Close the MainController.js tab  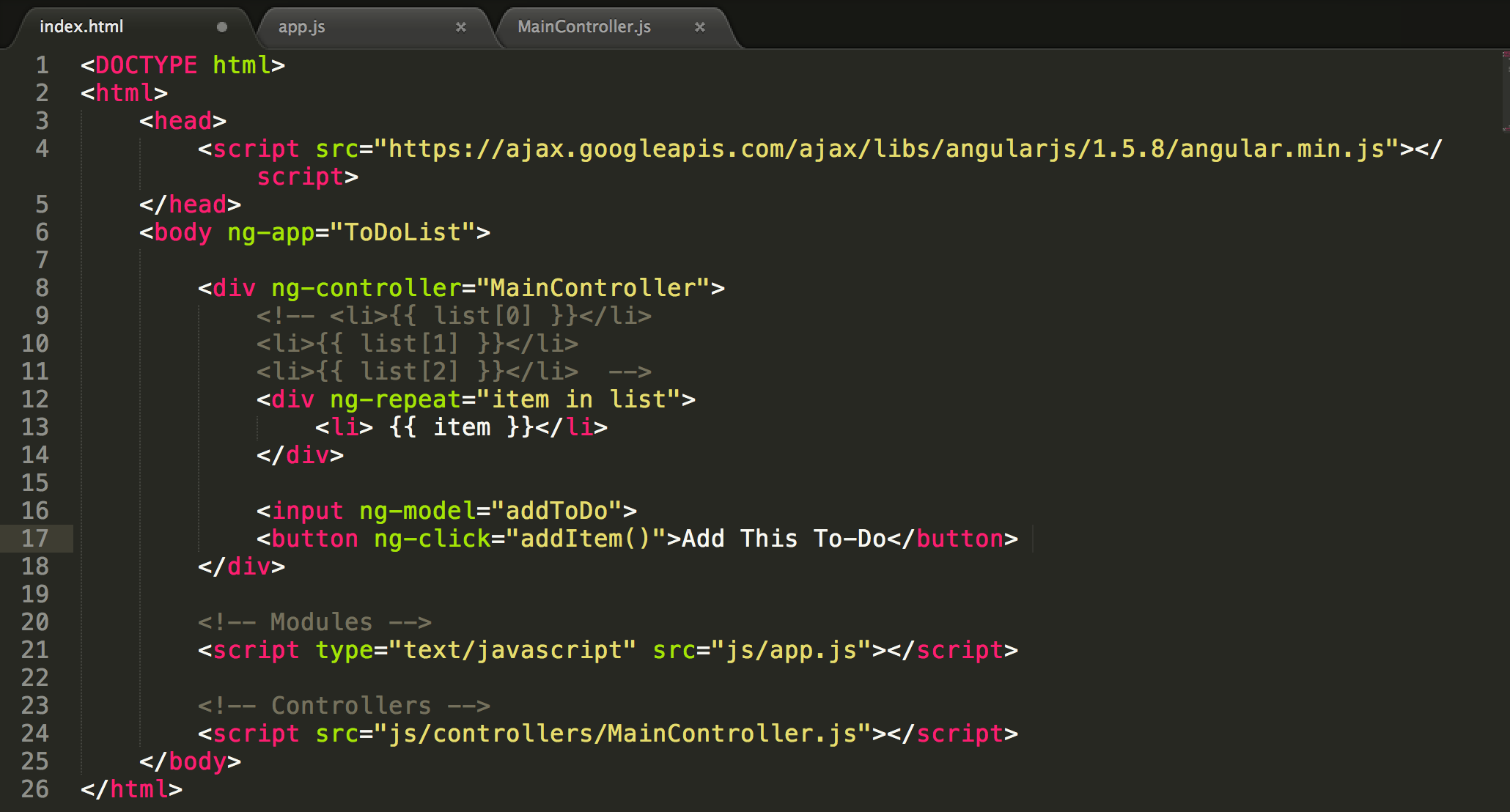[x=700, y=27]
